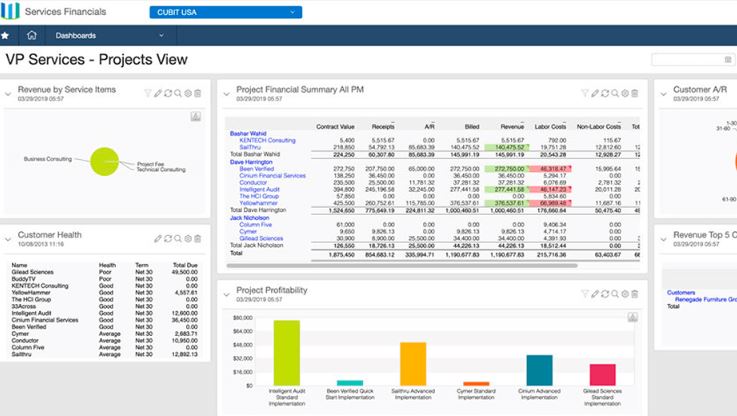Viewport: 737px width, 416px height.
Task: Edit the Customer Health panel with the pencil
Action: (x=158, y=239)
